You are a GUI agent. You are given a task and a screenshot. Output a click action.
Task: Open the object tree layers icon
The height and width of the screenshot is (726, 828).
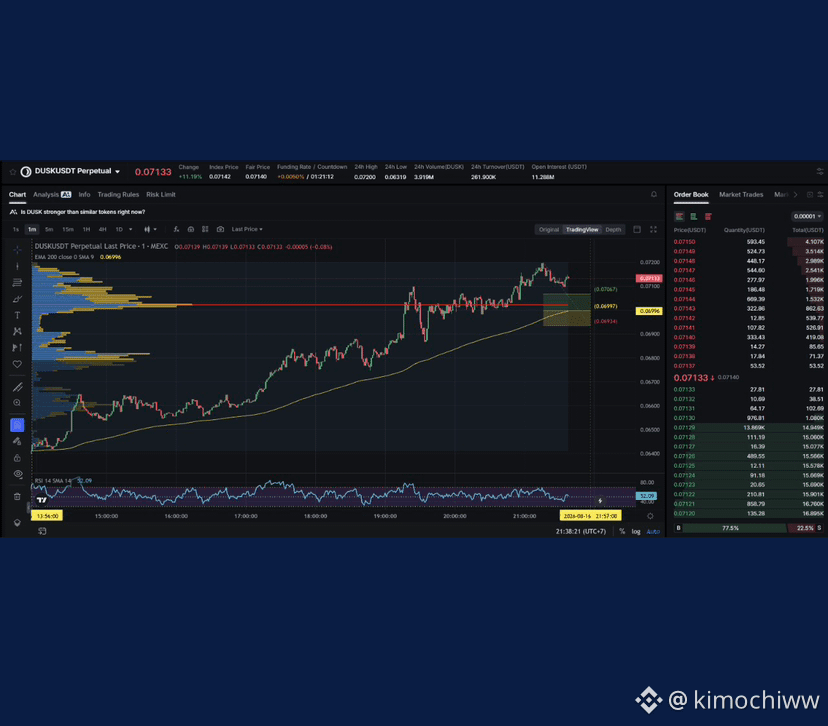pos(17,523)
